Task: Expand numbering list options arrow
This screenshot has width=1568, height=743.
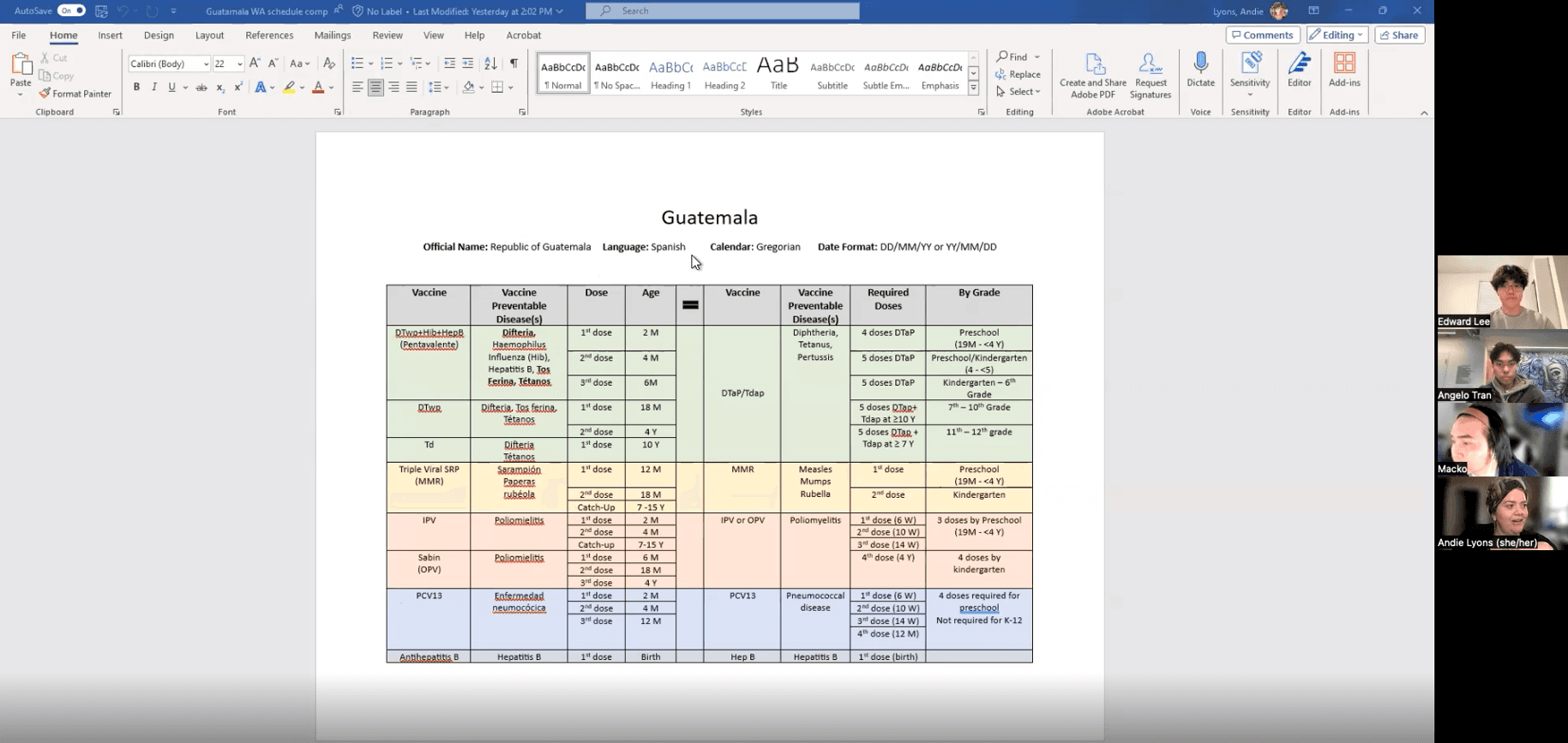Action: pos(400,63)
